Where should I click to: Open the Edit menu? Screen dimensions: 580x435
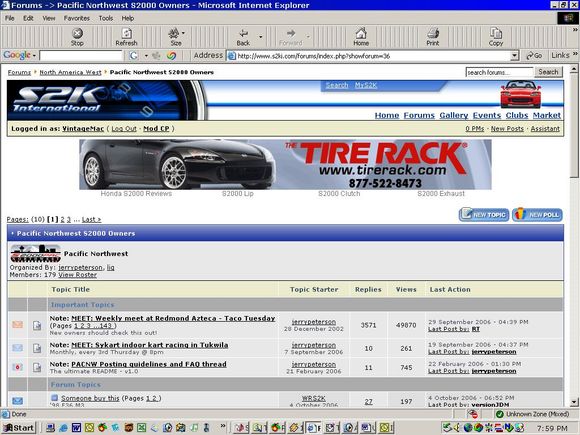pyautogui.click(x=28, y=18)
